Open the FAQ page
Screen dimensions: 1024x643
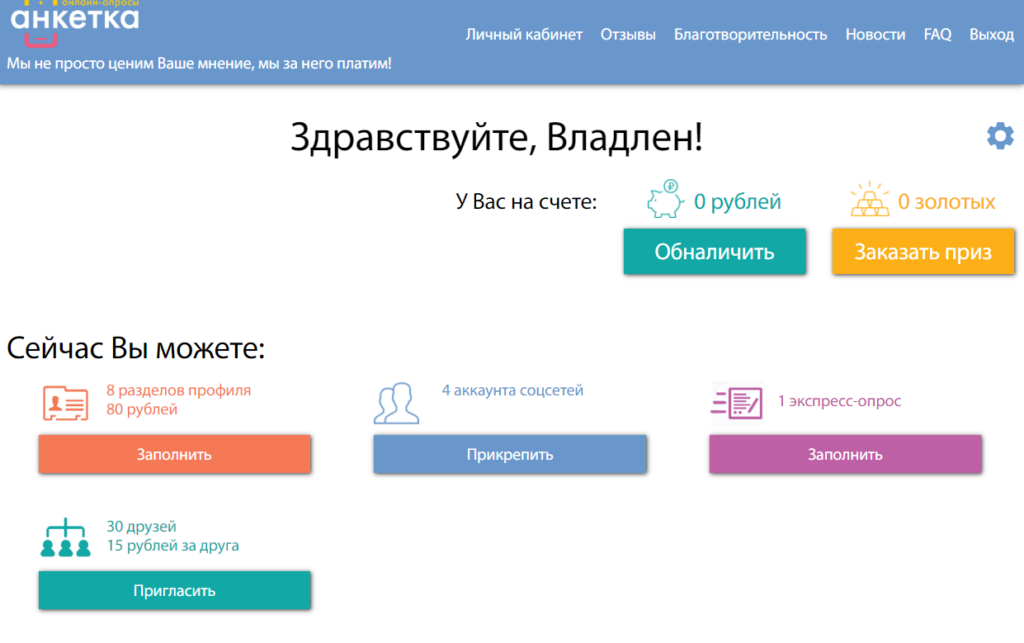[937, 34]
